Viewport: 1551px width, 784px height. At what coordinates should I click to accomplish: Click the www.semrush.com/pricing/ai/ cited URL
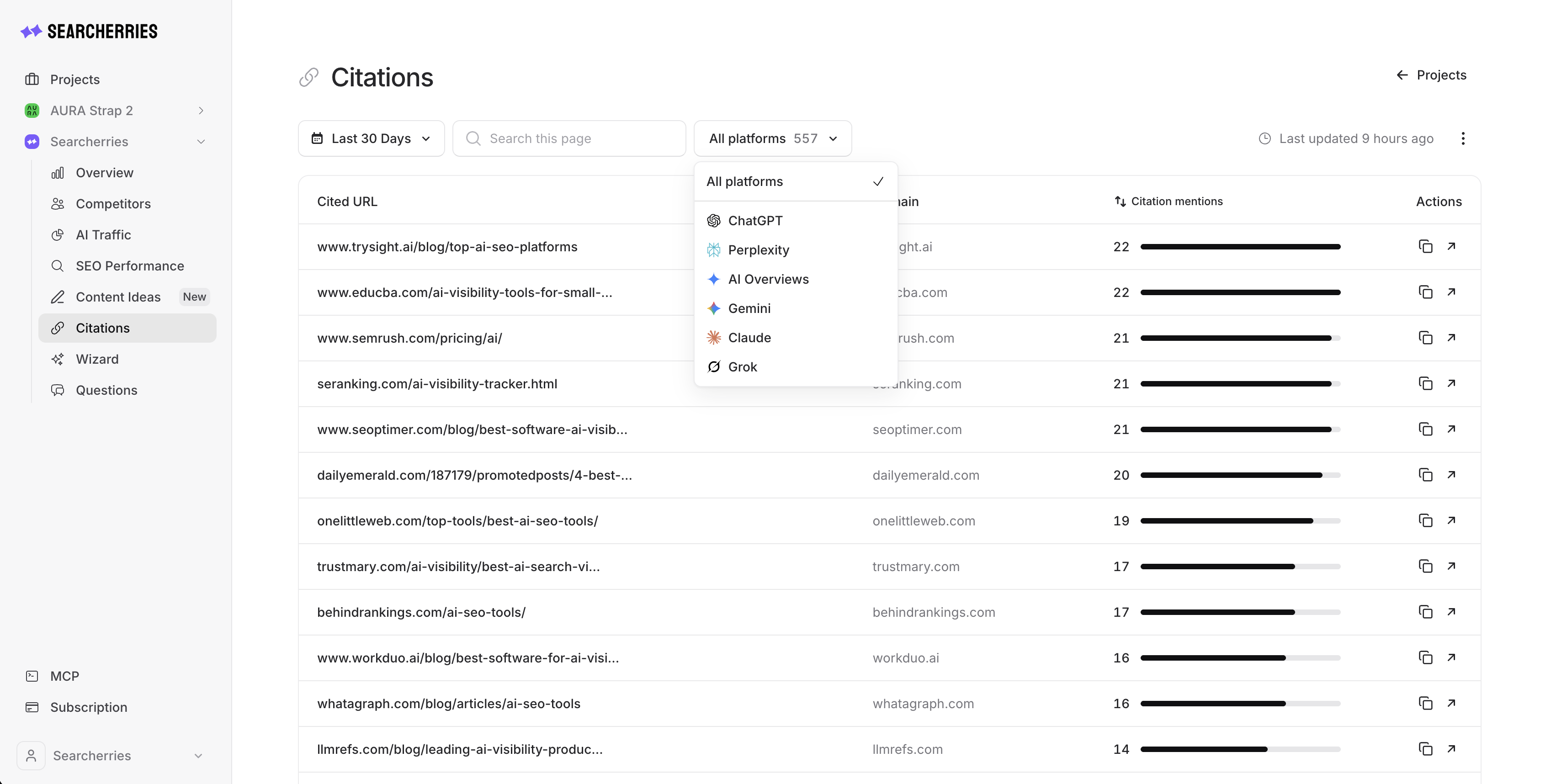[409, 339]
